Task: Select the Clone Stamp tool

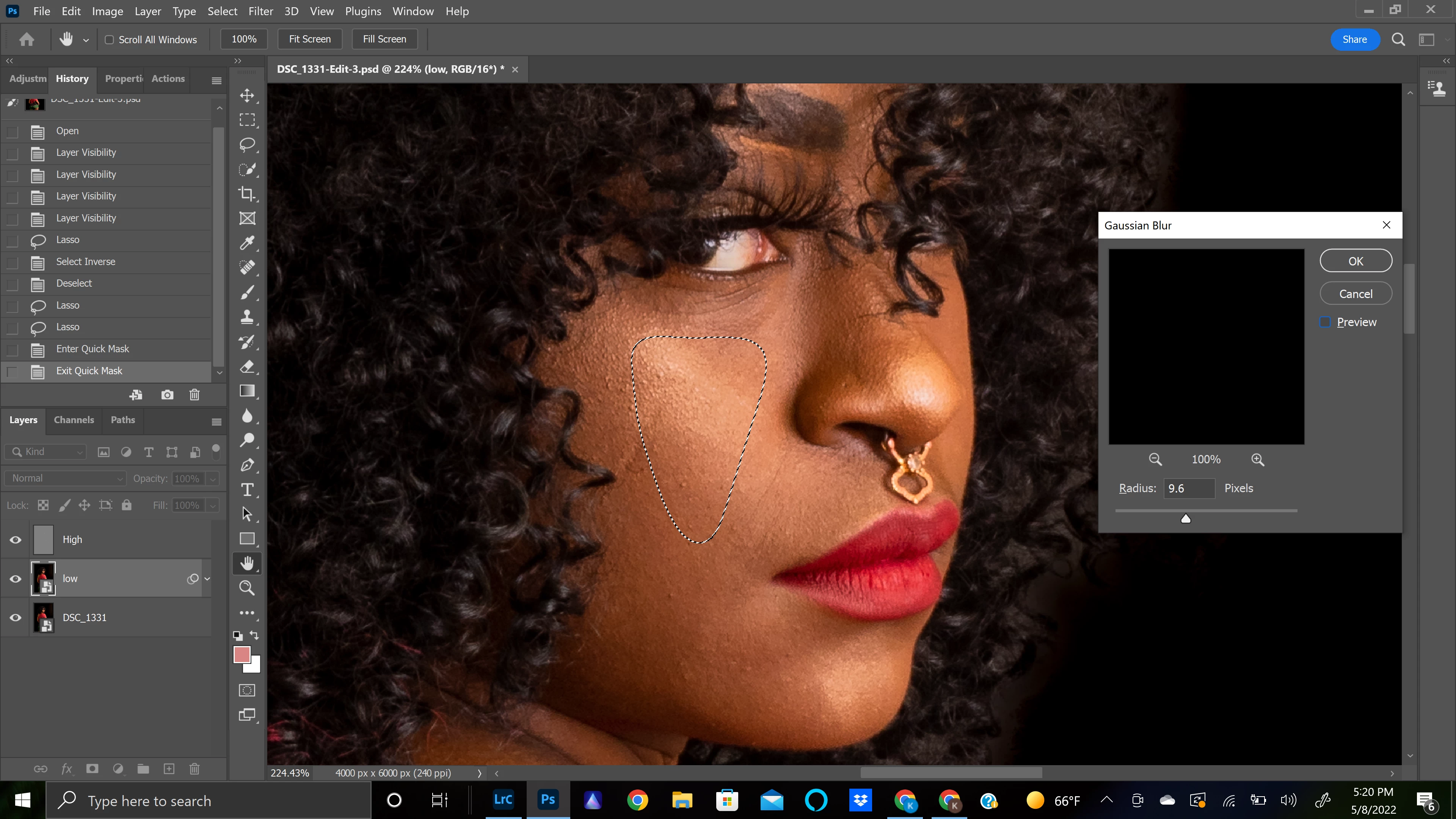Action: [x=247, y=317]
